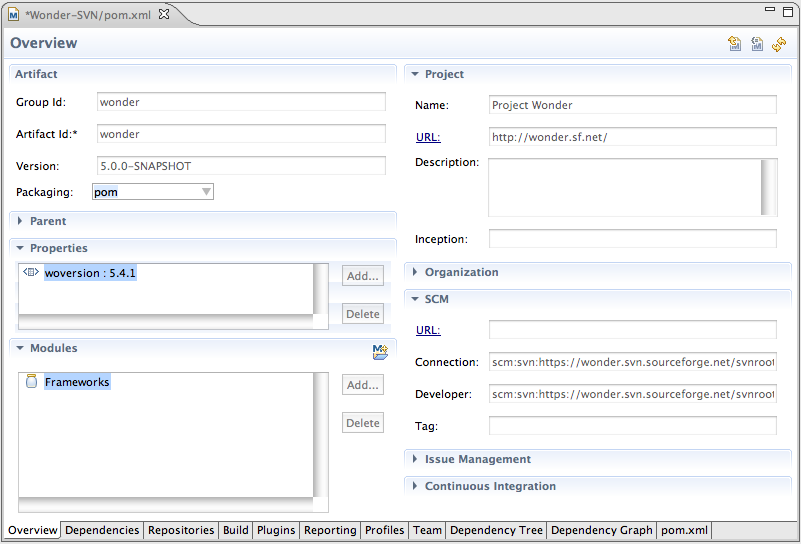
Task: Click Delete button in Properties section
Action: coord(363,314)
